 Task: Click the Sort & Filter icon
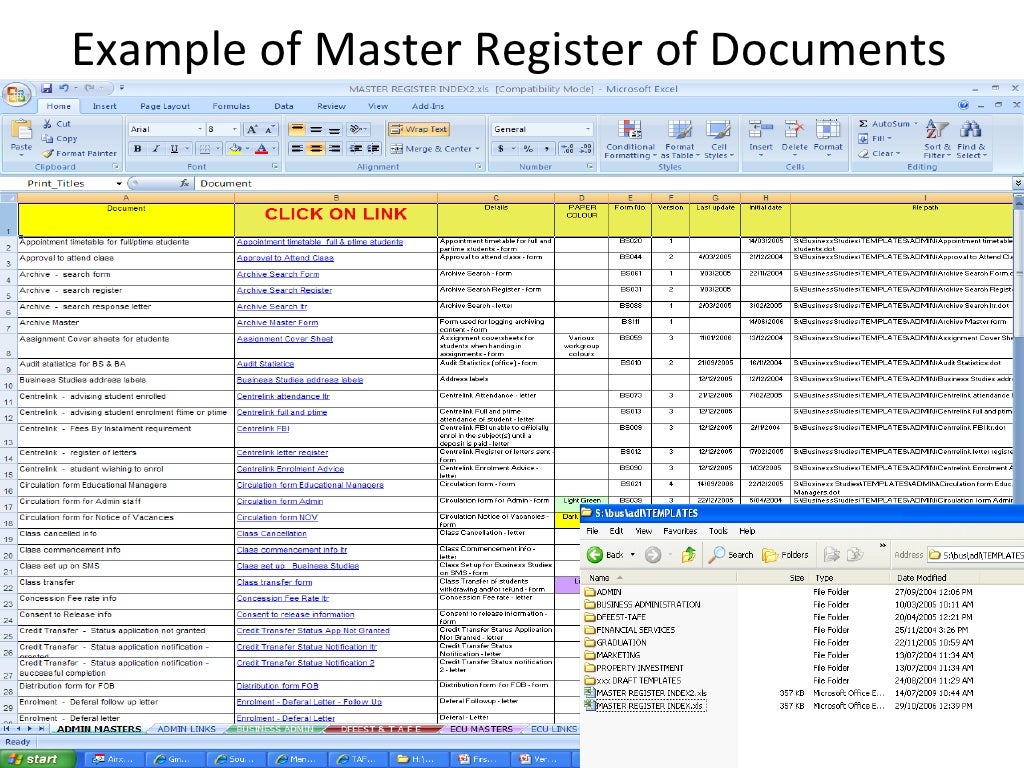[x=937, y=138]
